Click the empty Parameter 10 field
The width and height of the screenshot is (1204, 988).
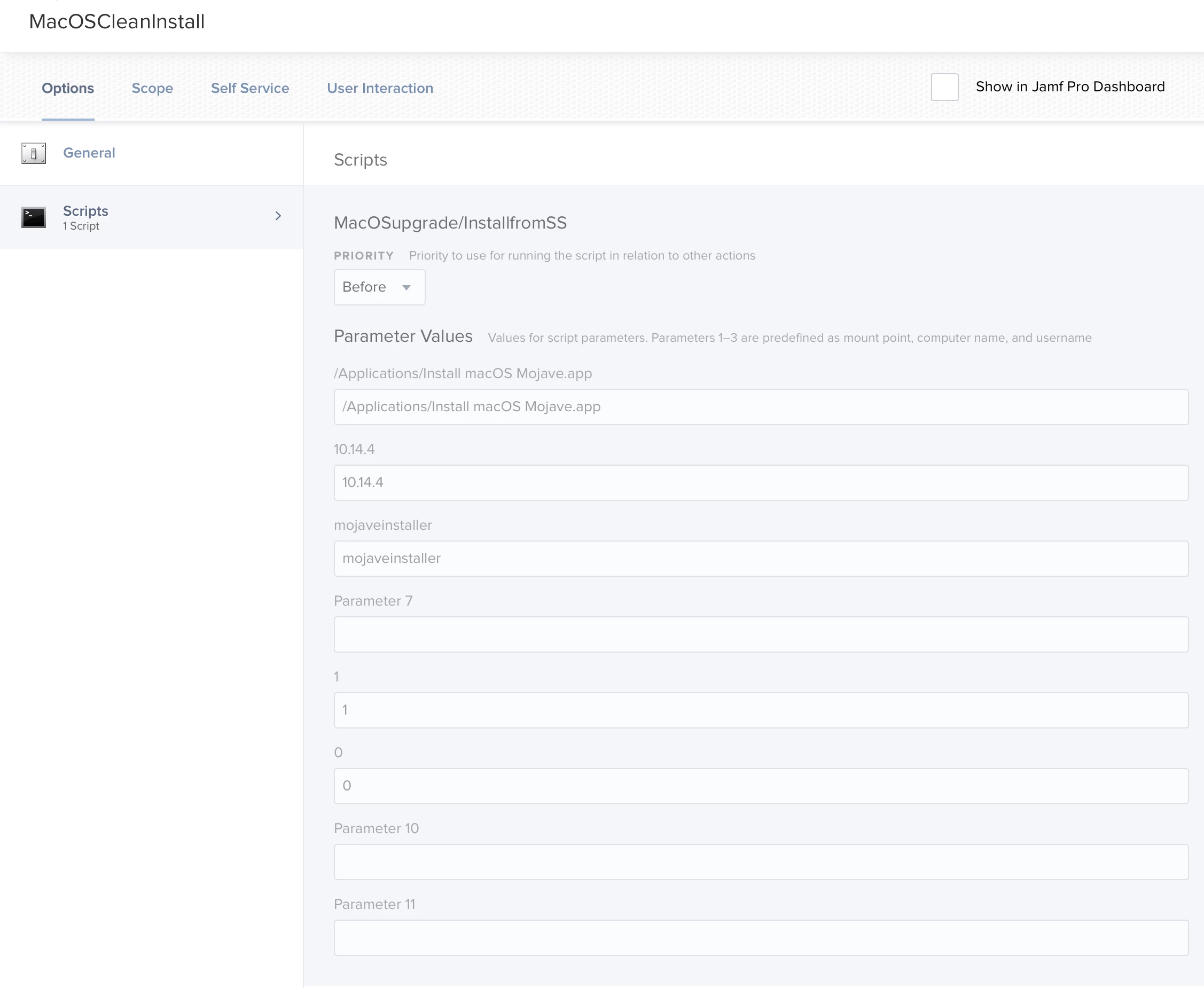coord(761,861)
